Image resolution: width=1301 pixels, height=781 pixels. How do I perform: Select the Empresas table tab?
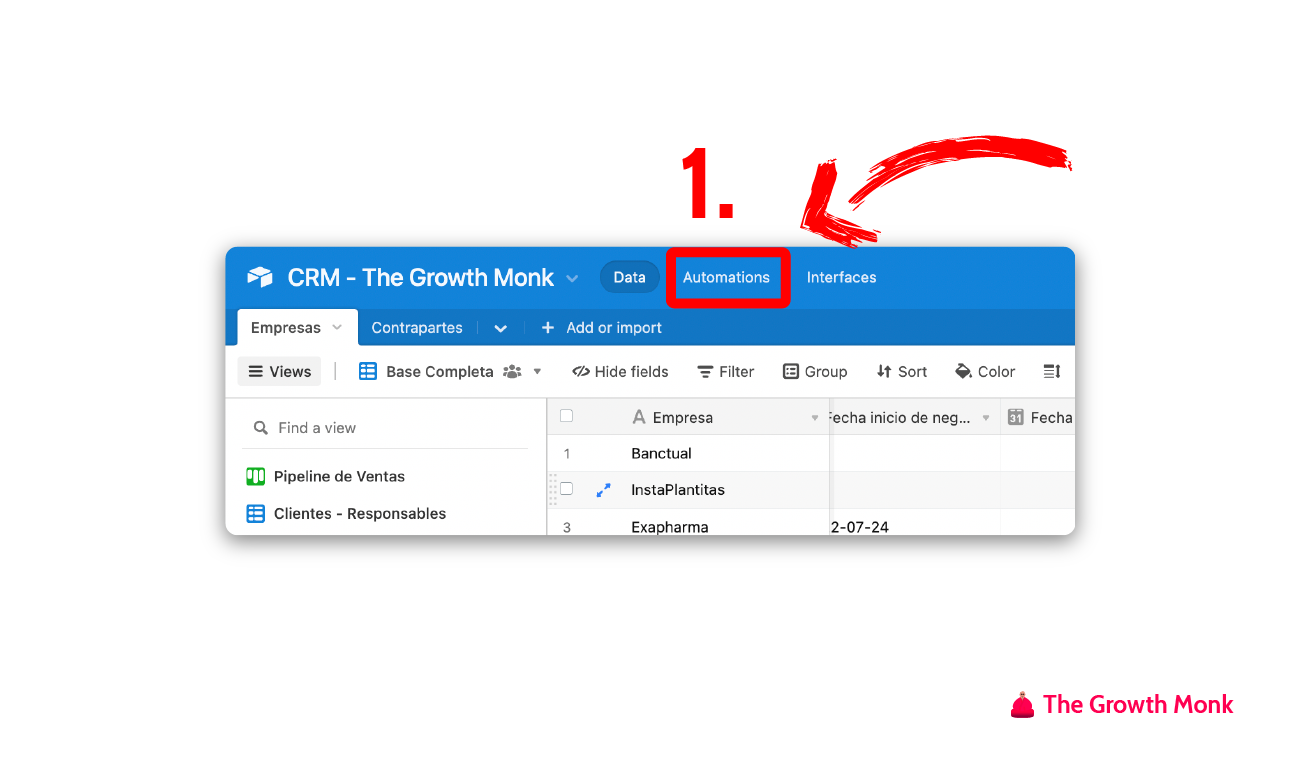(297, 327)
